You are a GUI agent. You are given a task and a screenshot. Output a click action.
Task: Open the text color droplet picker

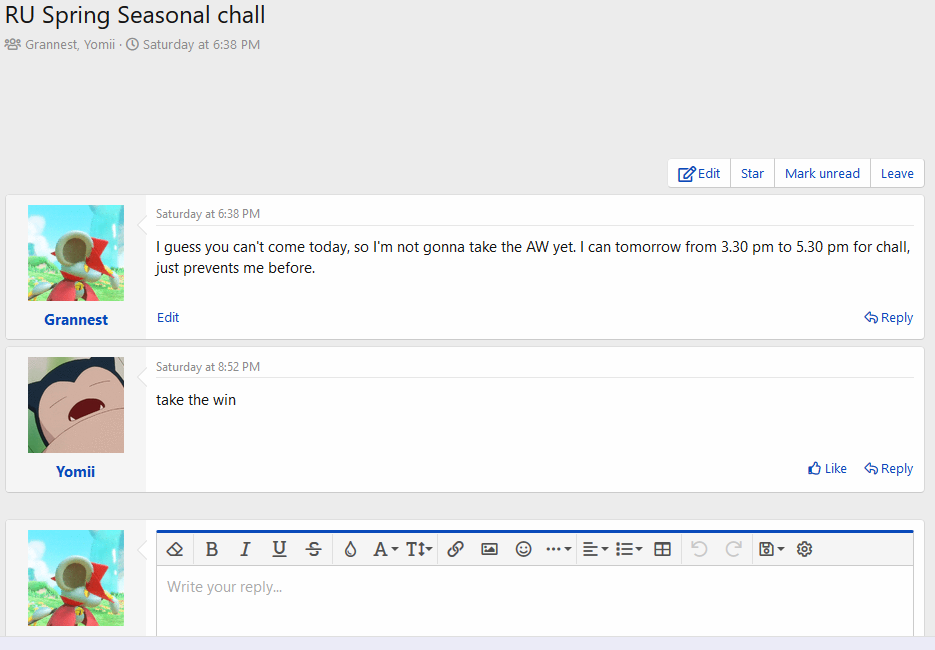coord(350,549)
